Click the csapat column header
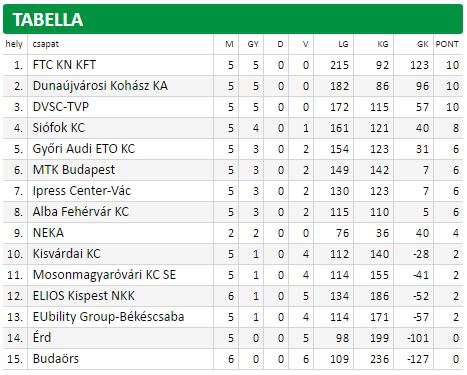The image size is (467, 375). (46, 44)
